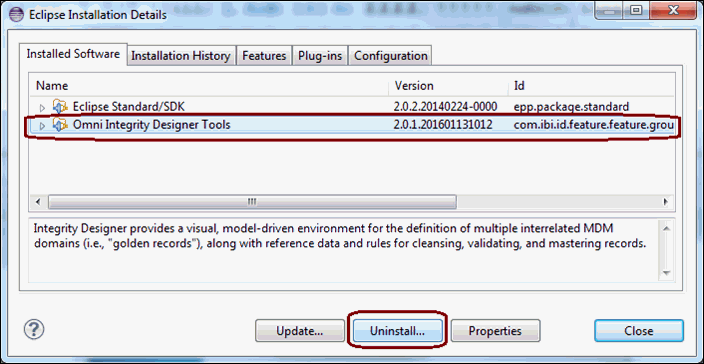Click version 2.0.1.201601131012
Screen dimensions: 704x364
pyautogui.click(x=443, y=125)
